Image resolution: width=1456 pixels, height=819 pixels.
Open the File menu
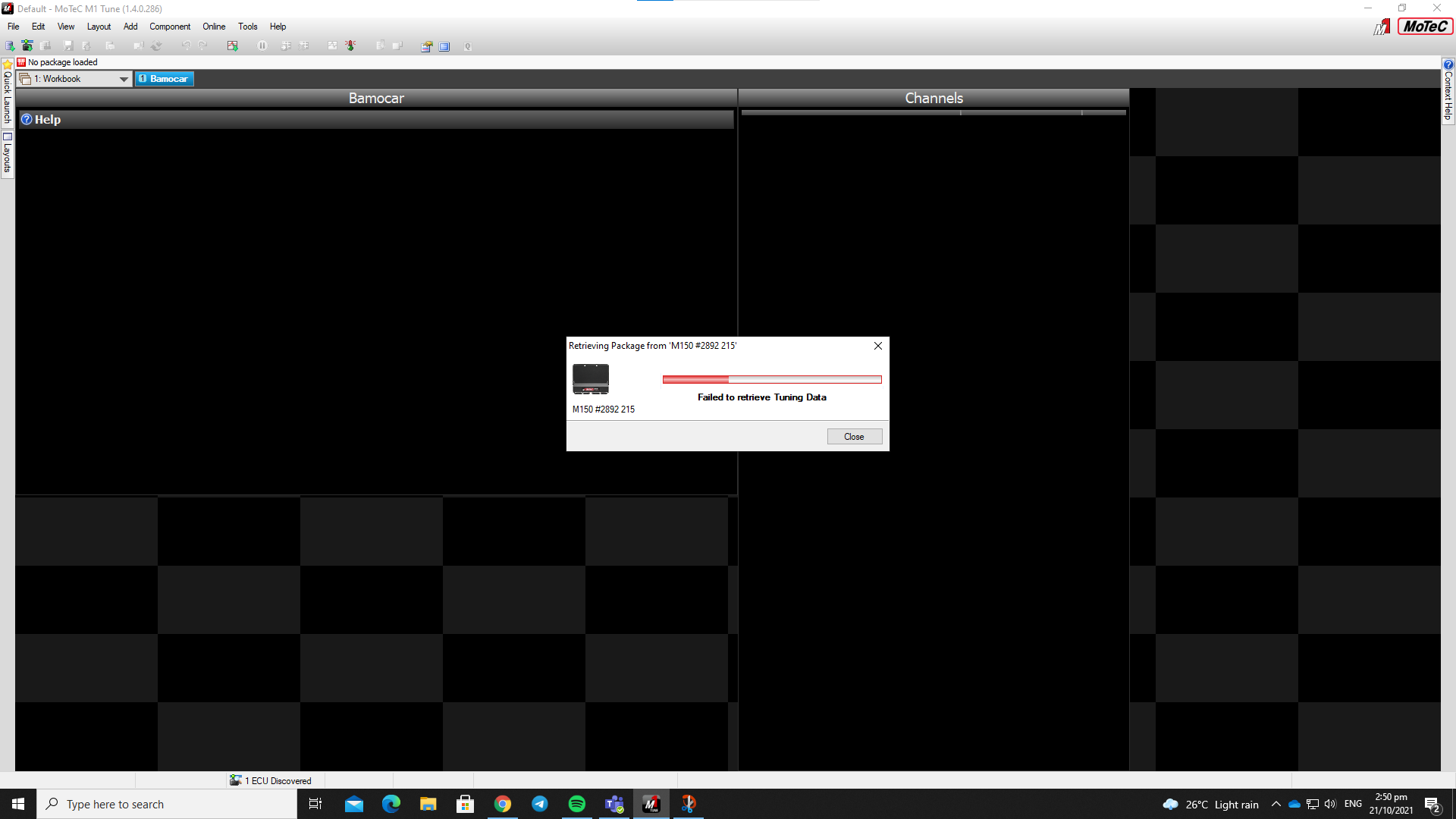[14, 27]
